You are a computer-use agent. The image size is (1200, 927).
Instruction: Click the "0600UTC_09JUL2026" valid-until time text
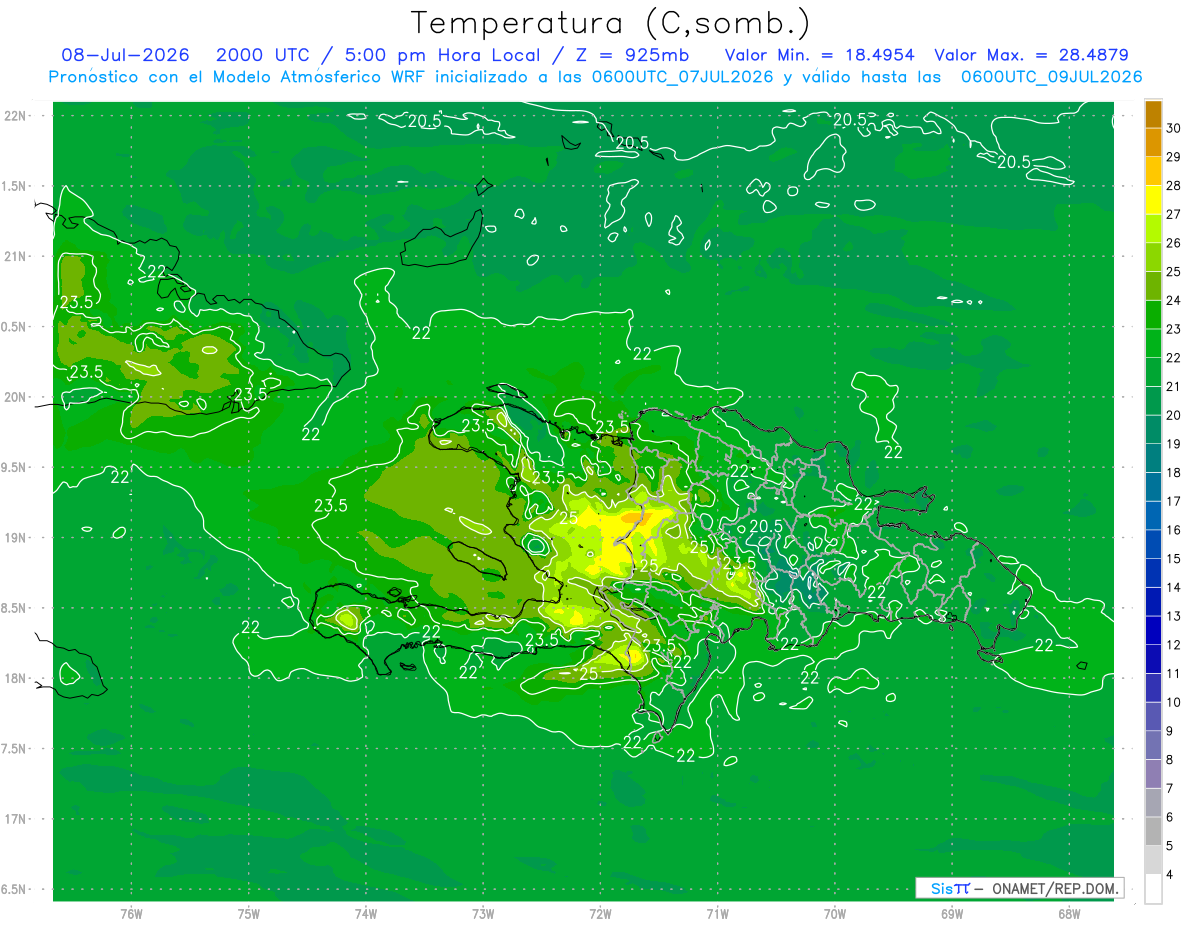click(1051, 77)
